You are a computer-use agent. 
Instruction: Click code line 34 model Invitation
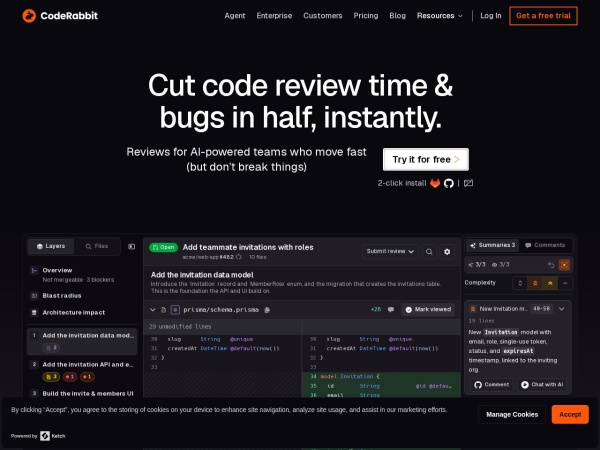click(381, 377)
